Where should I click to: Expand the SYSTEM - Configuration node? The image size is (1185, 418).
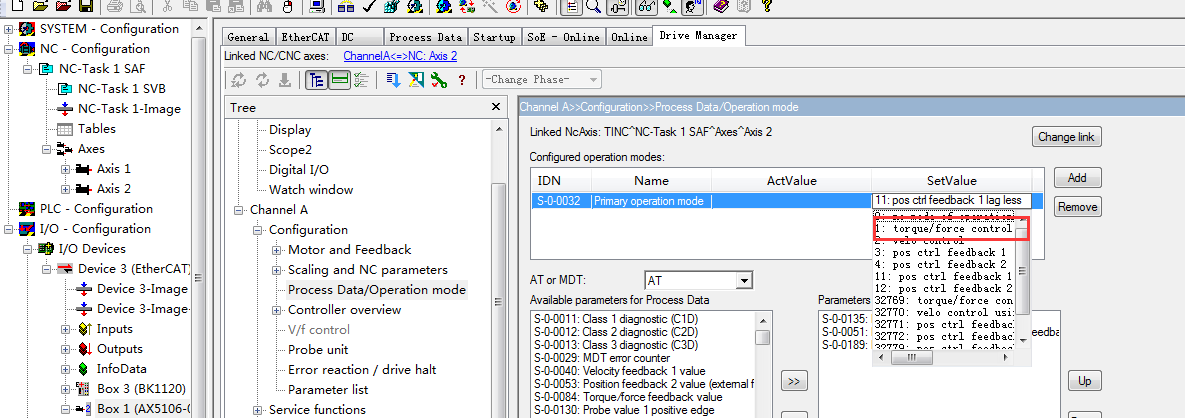click(9, 29)
